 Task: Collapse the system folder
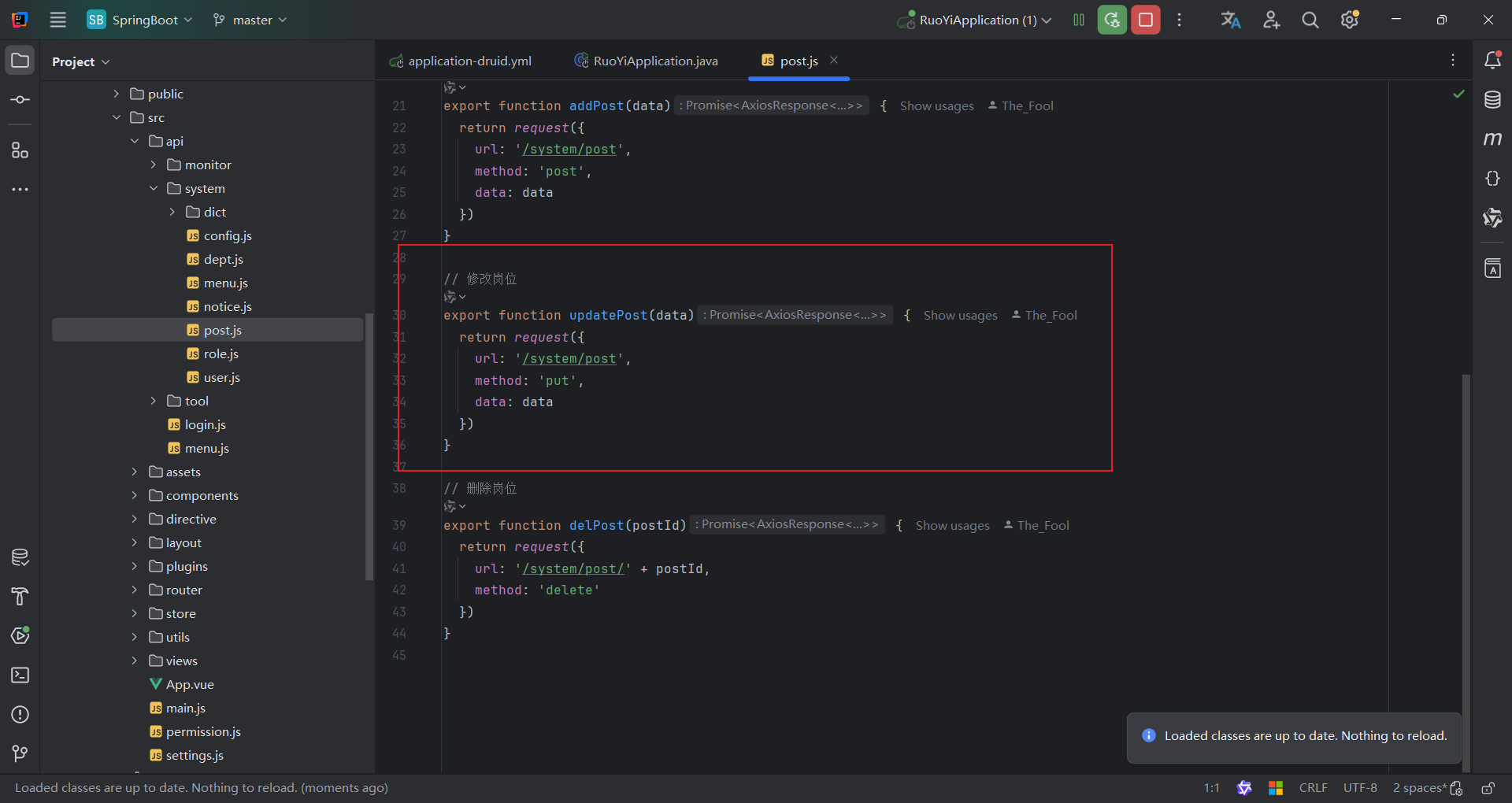(x=154, y=188)
